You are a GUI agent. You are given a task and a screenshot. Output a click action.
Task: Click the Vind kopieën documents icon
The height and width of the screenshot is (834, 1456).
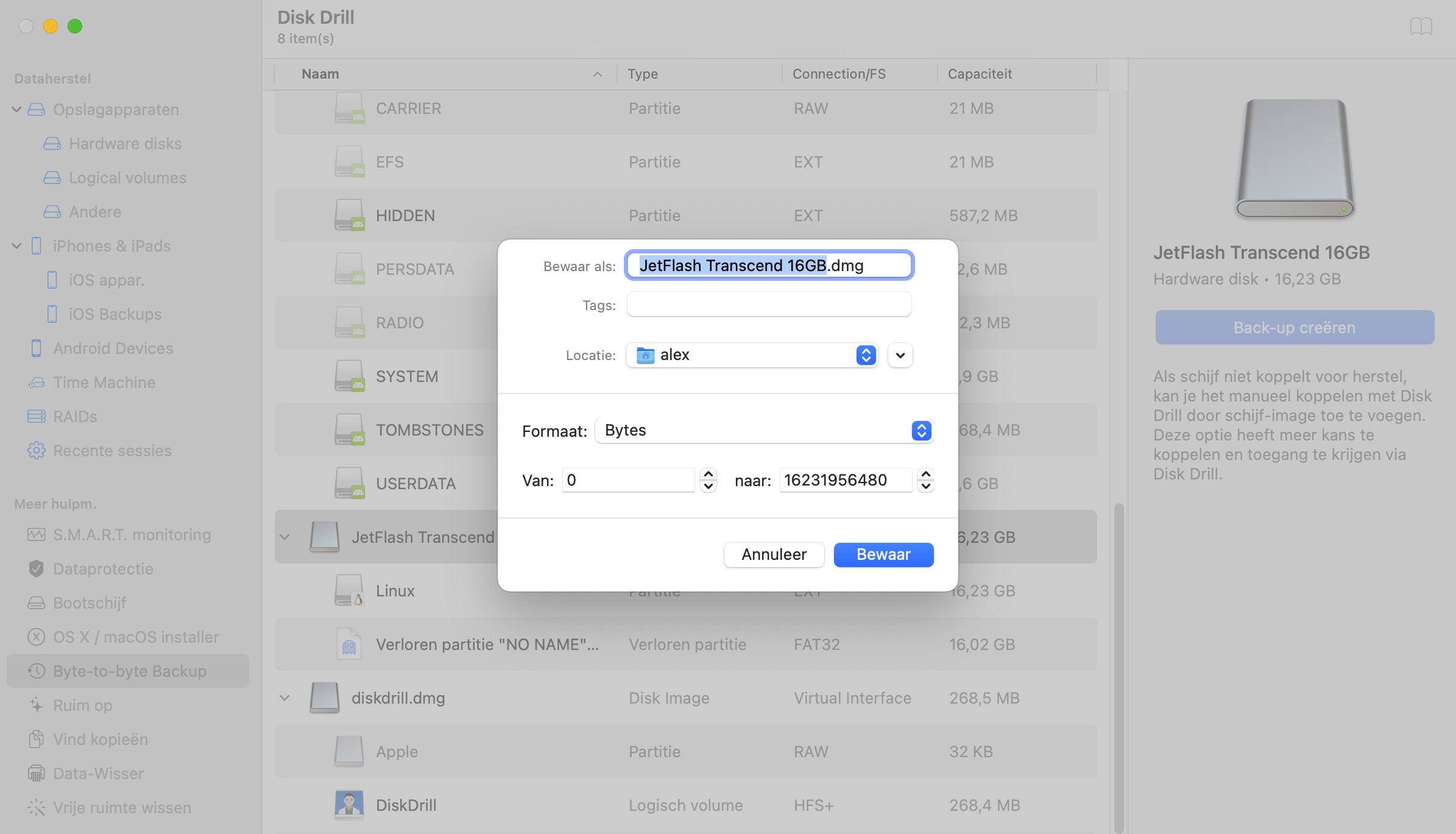coord(37,740)
